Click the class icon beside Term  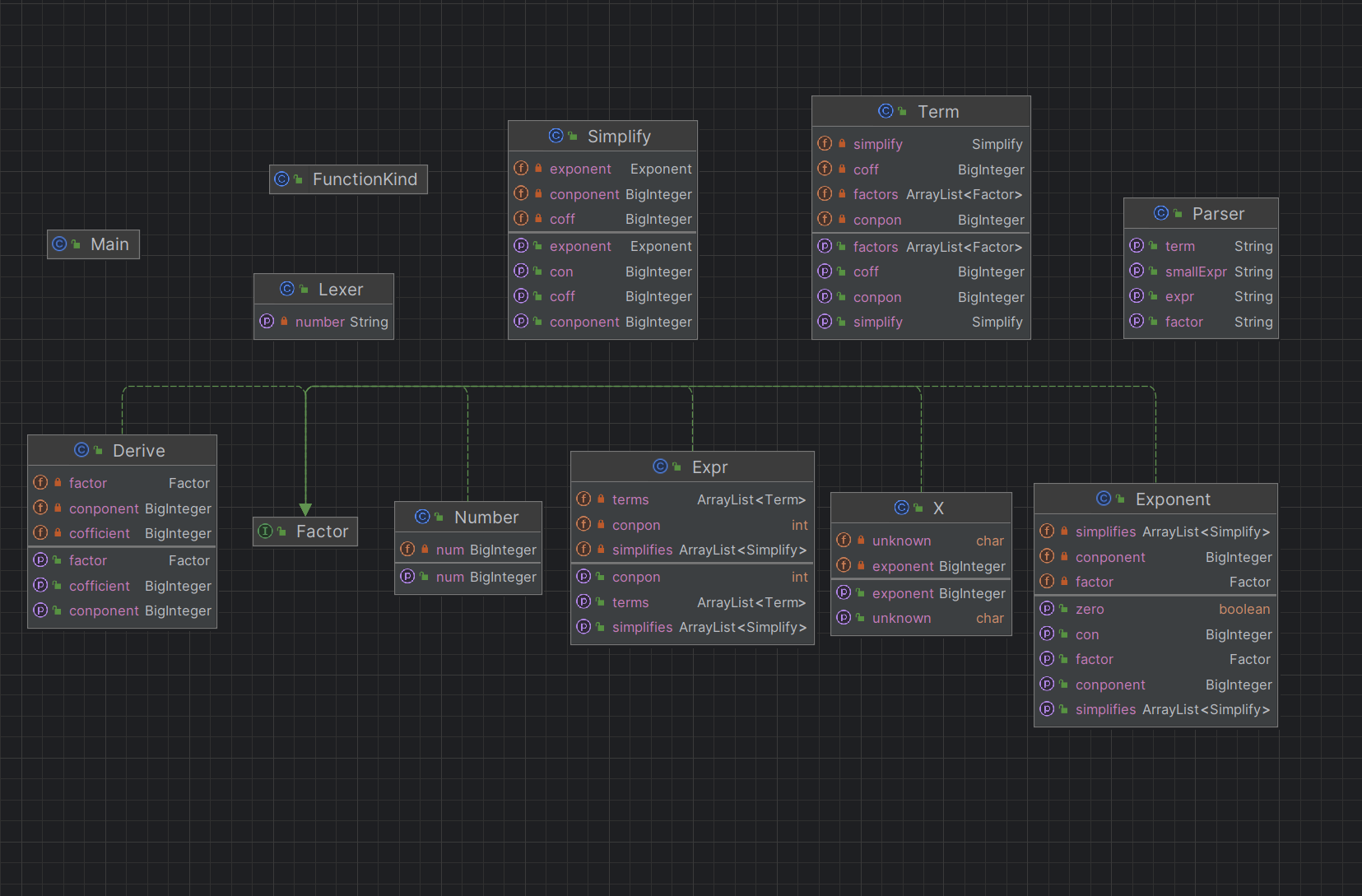(x=886, y=111)
